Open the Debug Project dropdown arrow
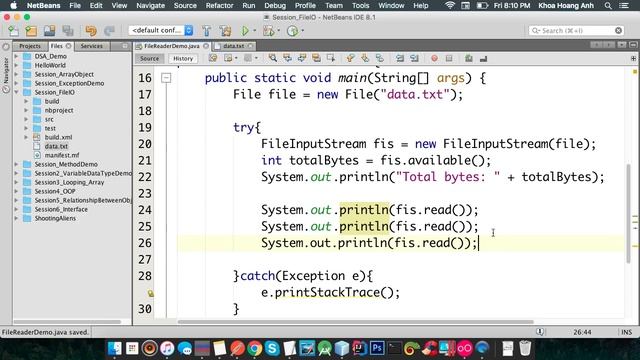 point(278,31)
